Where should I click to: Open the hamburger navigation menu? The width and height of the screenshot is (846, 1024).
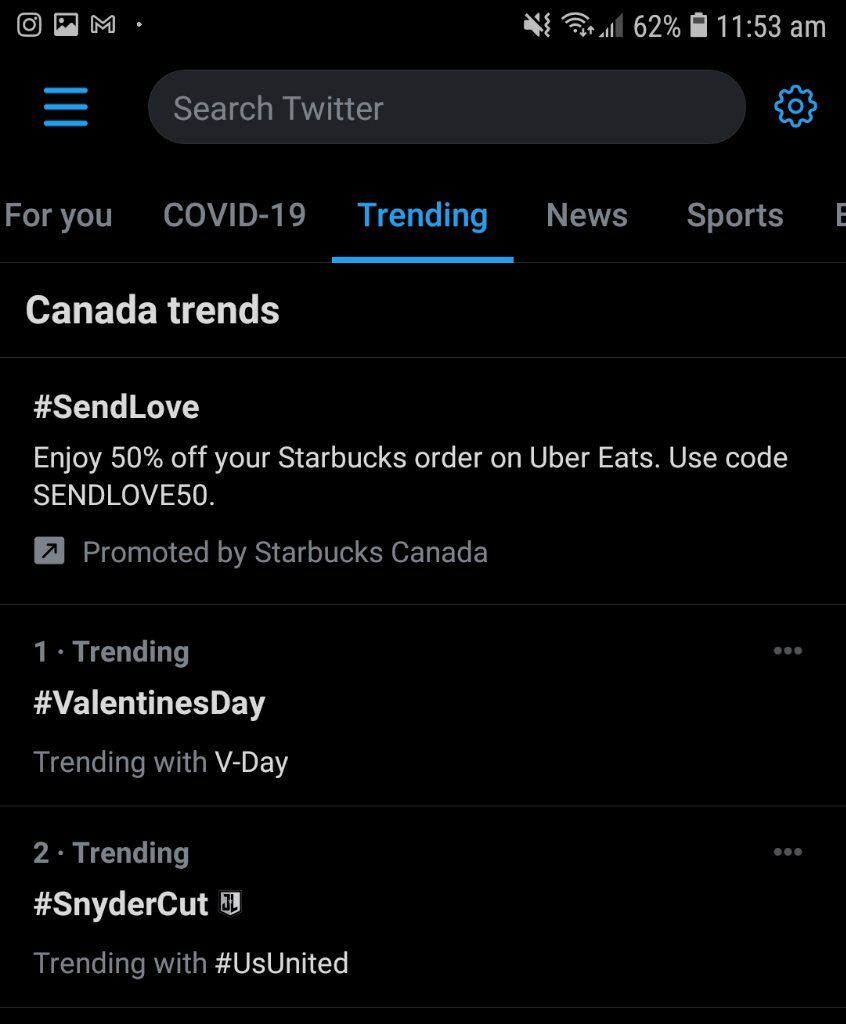point(65,106)
